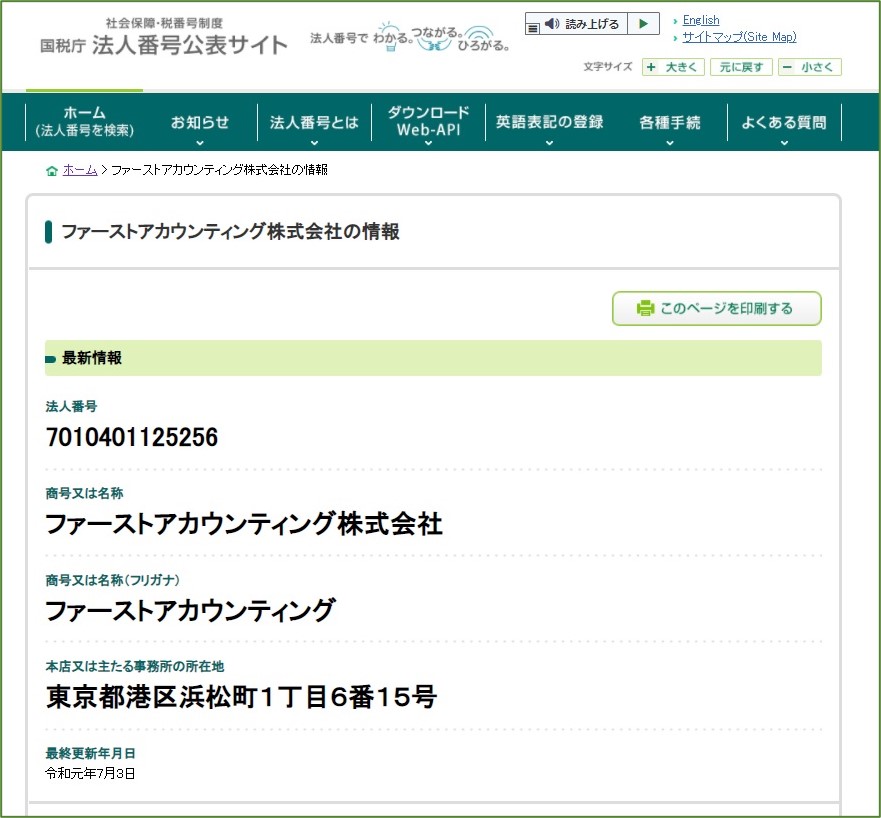881x818 pixels.
Task: Click the light bulb slogan graphic
Action: 389,37
